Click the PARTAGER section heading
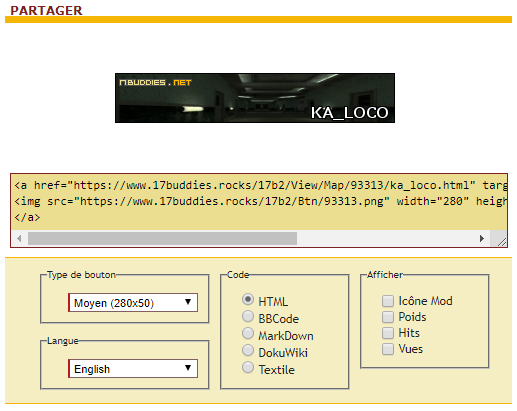This screenshot has height=411, width=517. (46, 10)
